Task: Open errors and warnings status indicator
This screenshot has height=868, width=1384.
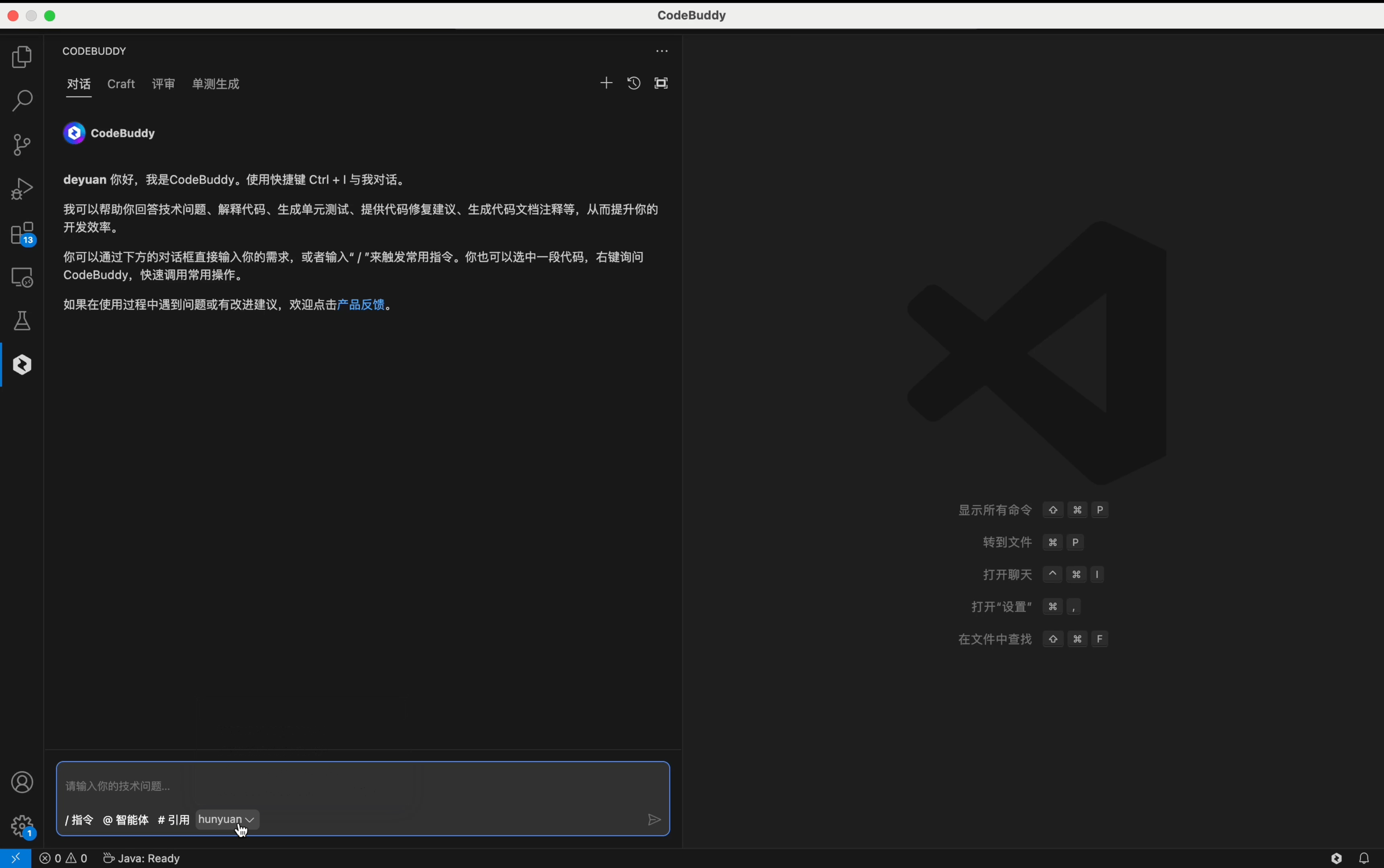Action: tap(63, 858)
